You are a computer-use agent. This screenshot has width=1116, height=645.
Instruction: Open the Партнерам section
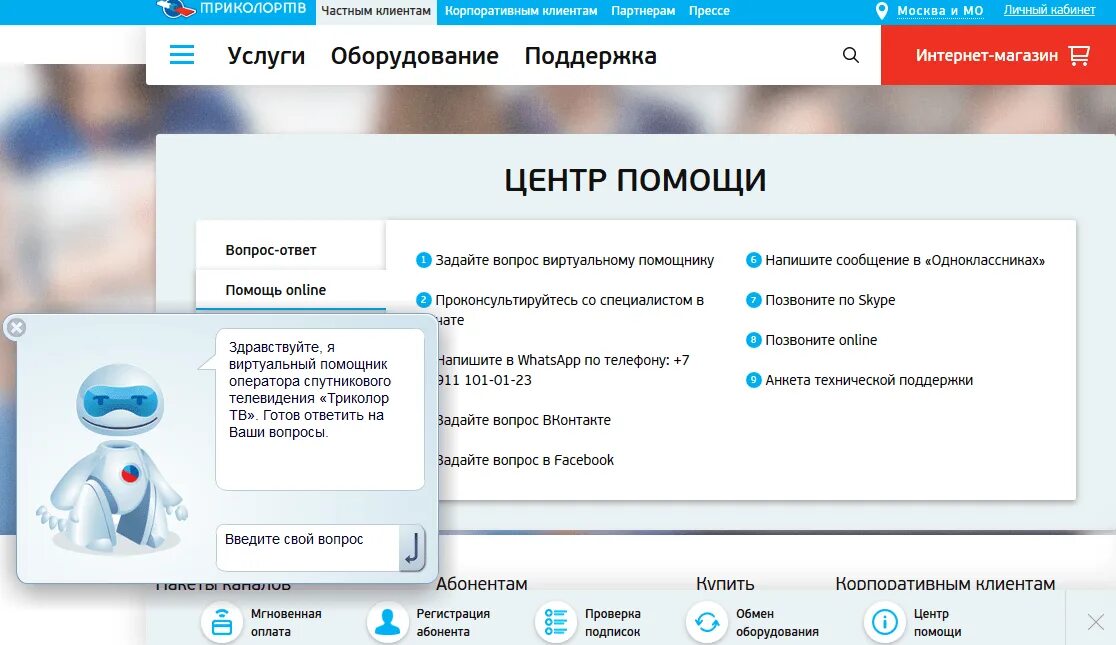coord(643,11)
